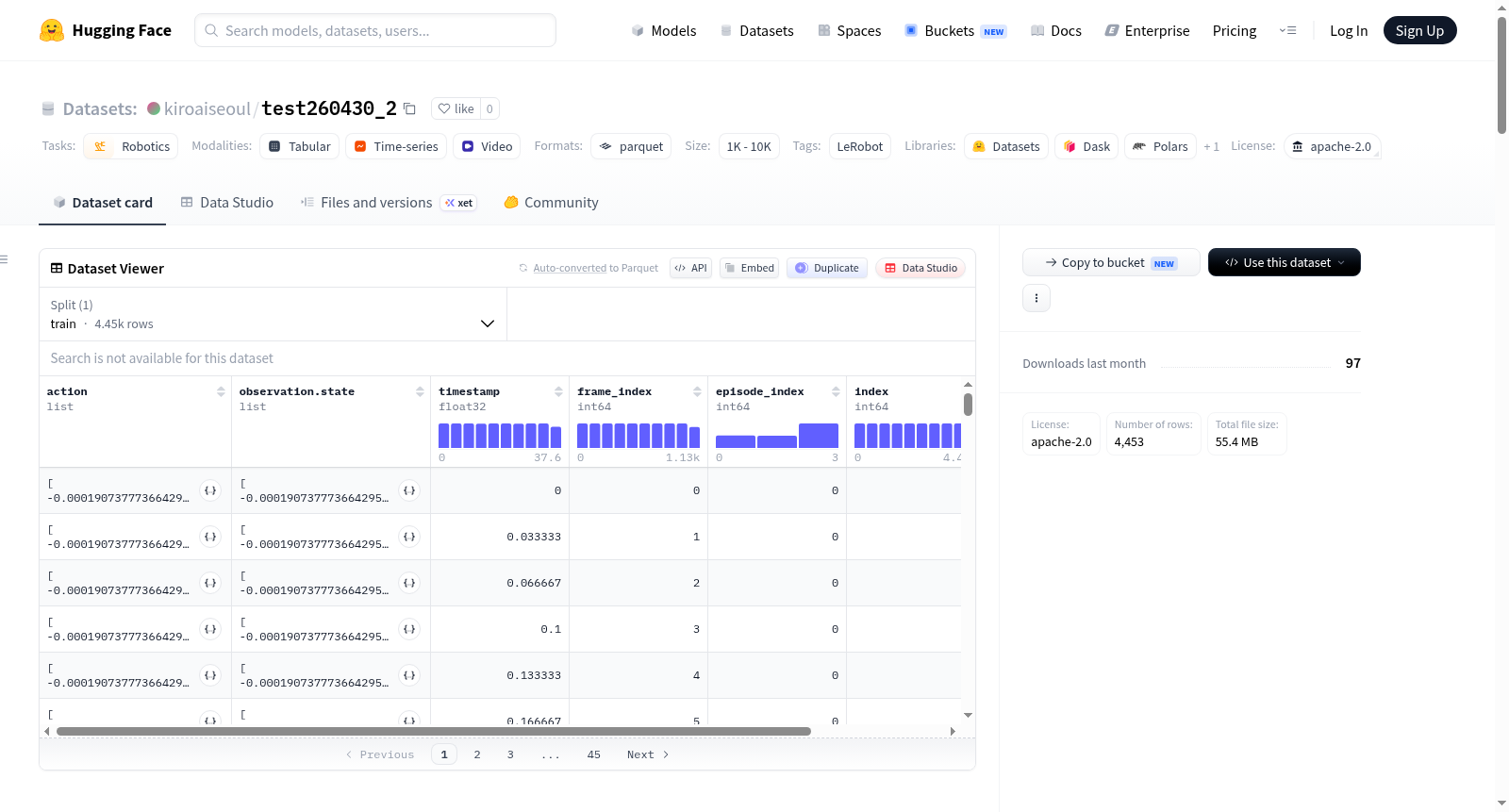Open the kiroaiseoul profile link
Image resolution: width=1509 pixels, height=812 pixels.
(x=207, y=108)
